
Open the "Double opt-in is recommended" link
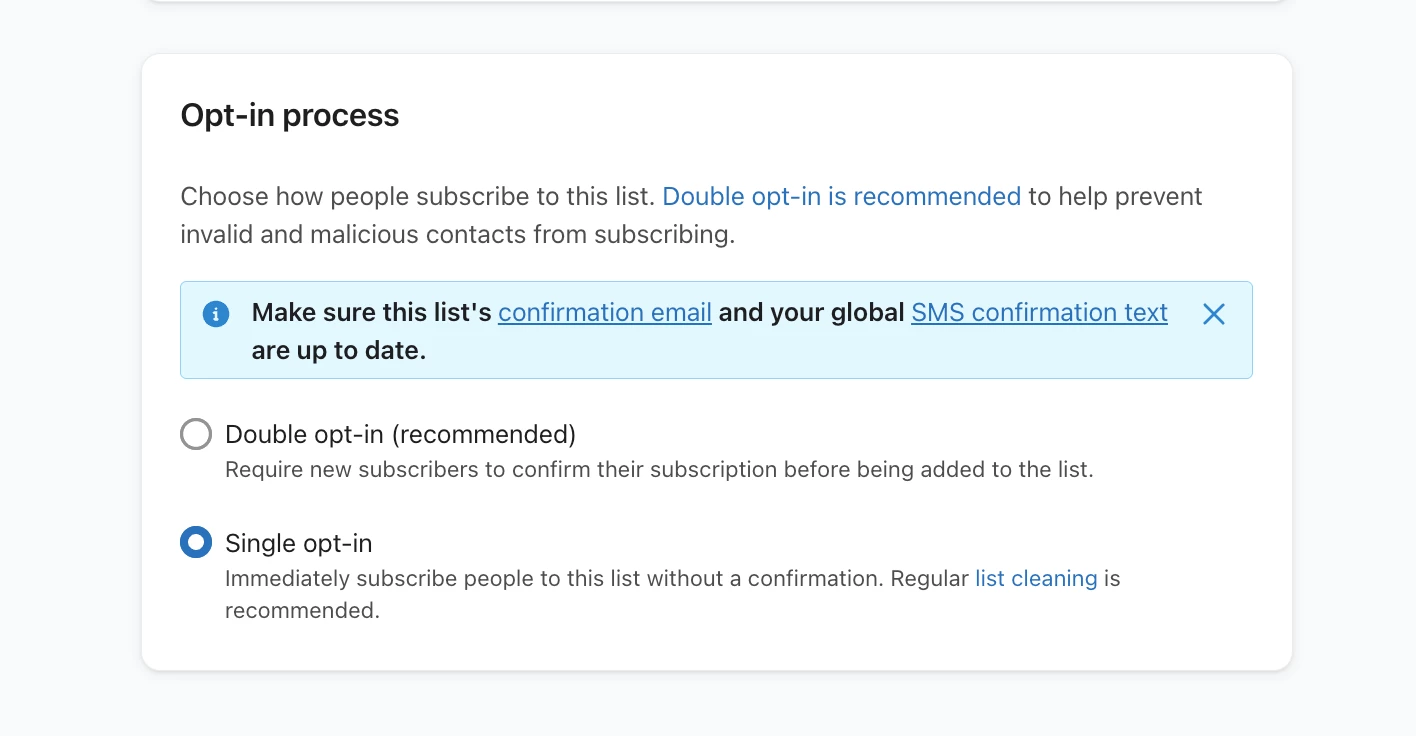[842, 196]
